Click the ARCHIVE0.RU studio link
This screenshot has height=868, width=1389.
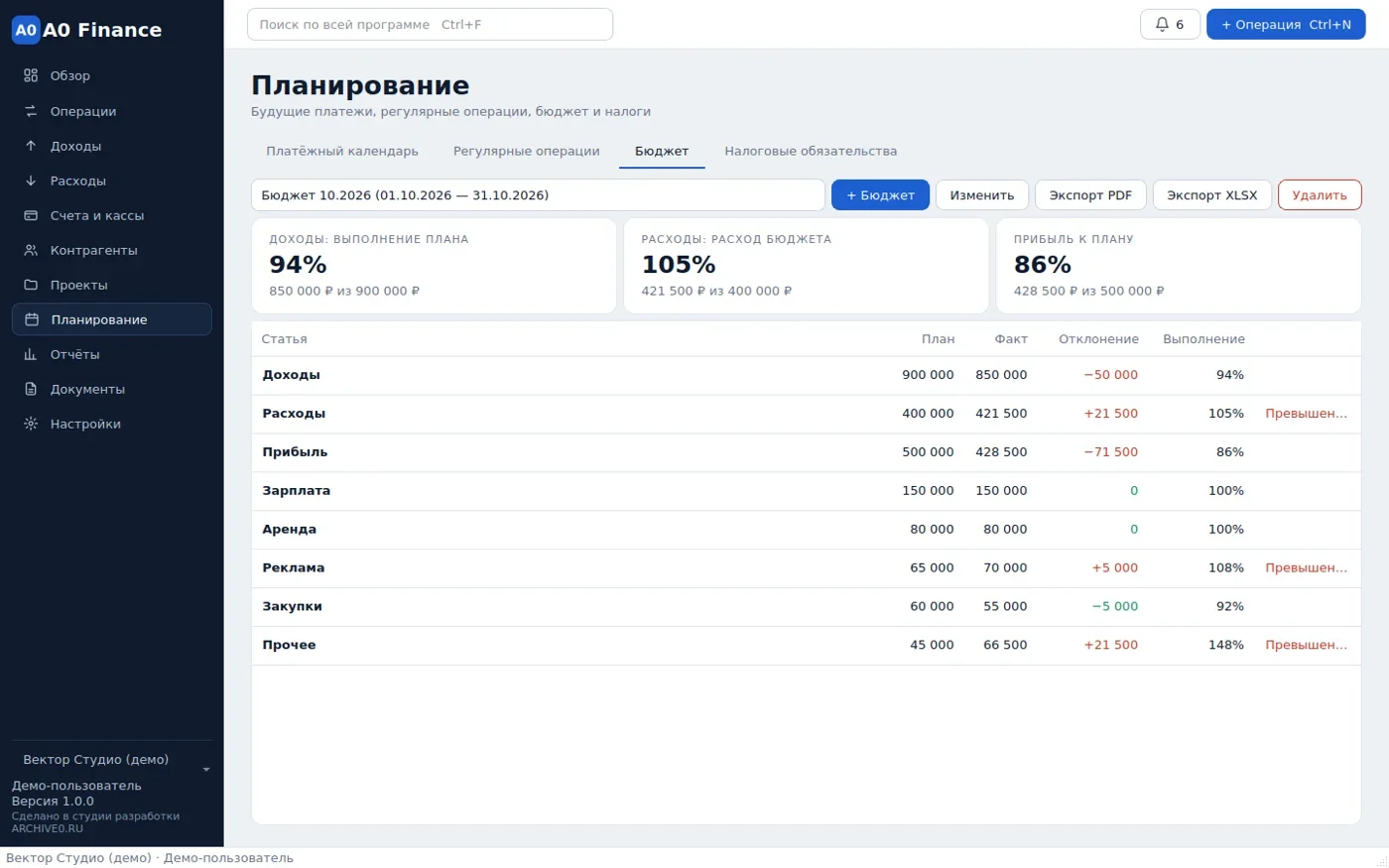point(48,828)
